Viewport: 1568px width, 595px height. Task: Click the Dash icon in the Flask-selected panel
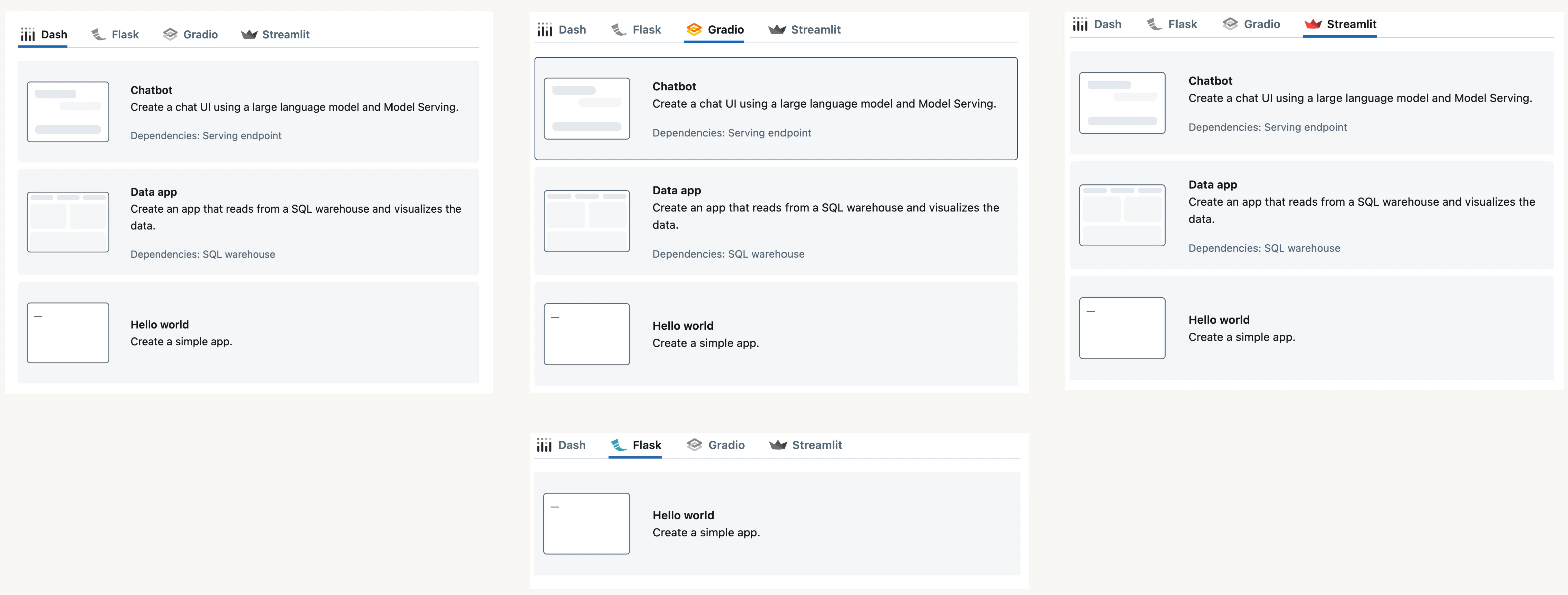tap(544, 445)
